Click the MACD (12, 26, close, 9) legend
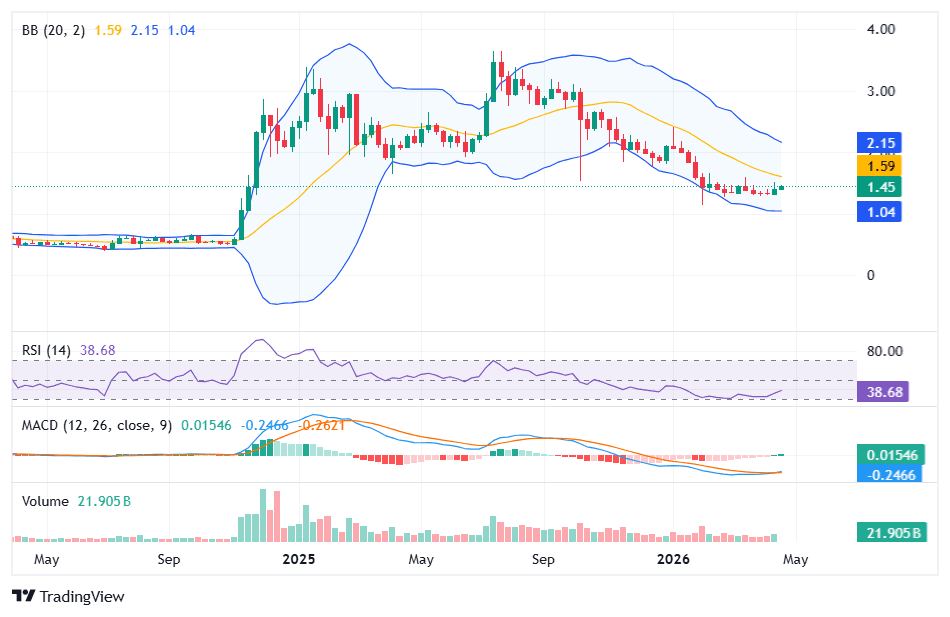The image size is (950, 617). pyautogui.click(x=96, y=425)
